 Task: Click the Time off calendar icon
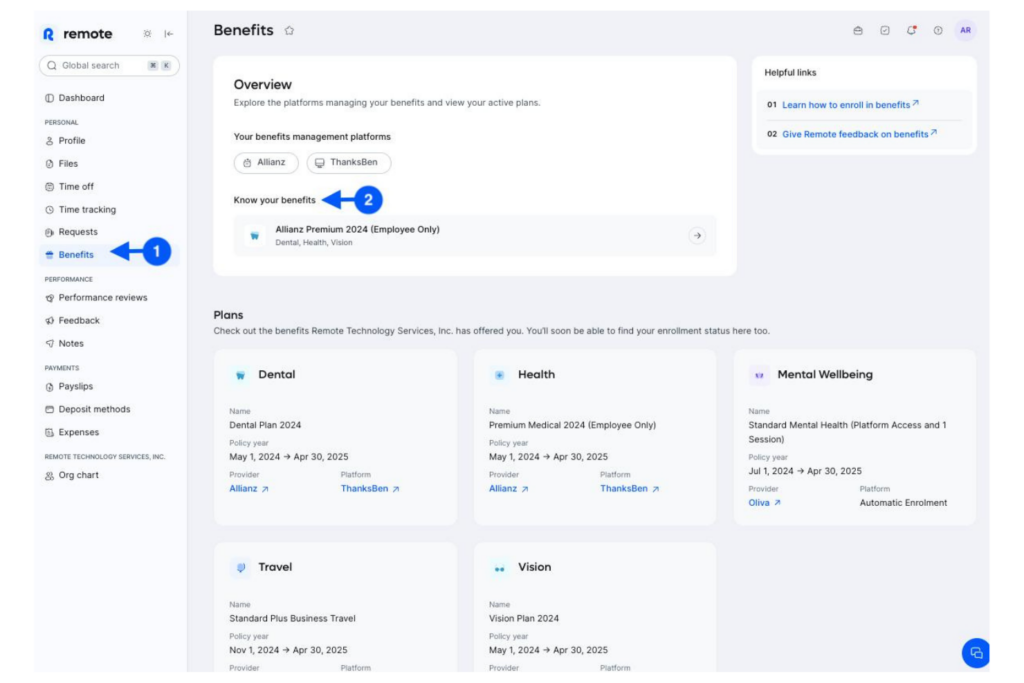(50, 187)
